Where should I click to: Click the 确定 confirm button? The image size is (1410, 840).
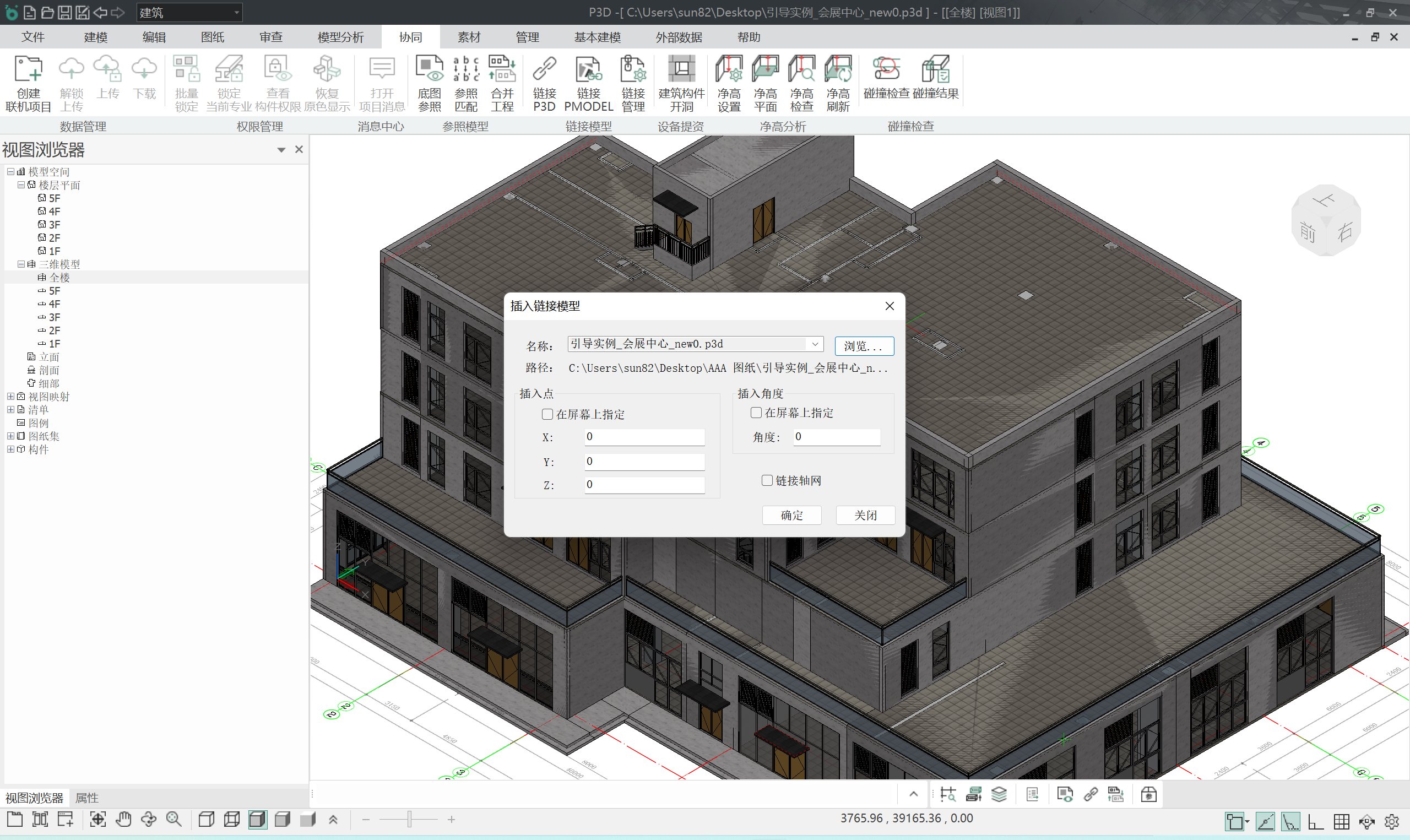791,515
